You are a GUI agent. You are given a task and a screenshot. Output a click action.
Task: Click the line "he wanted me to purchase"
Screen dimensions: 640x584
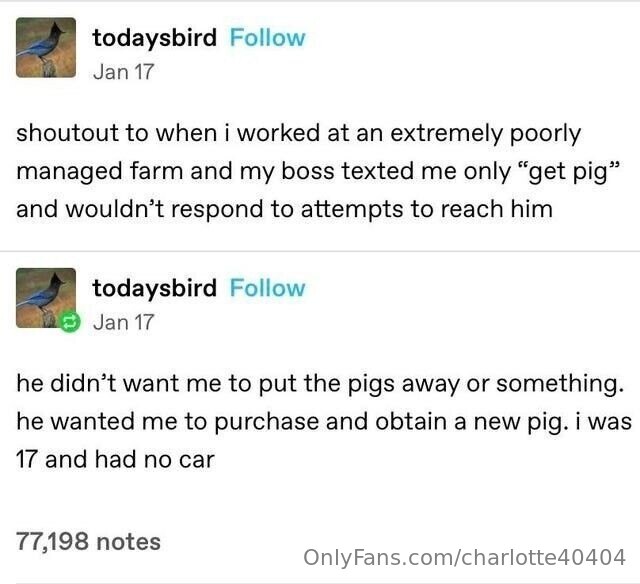pyautogui.click(x=324, y=422)
